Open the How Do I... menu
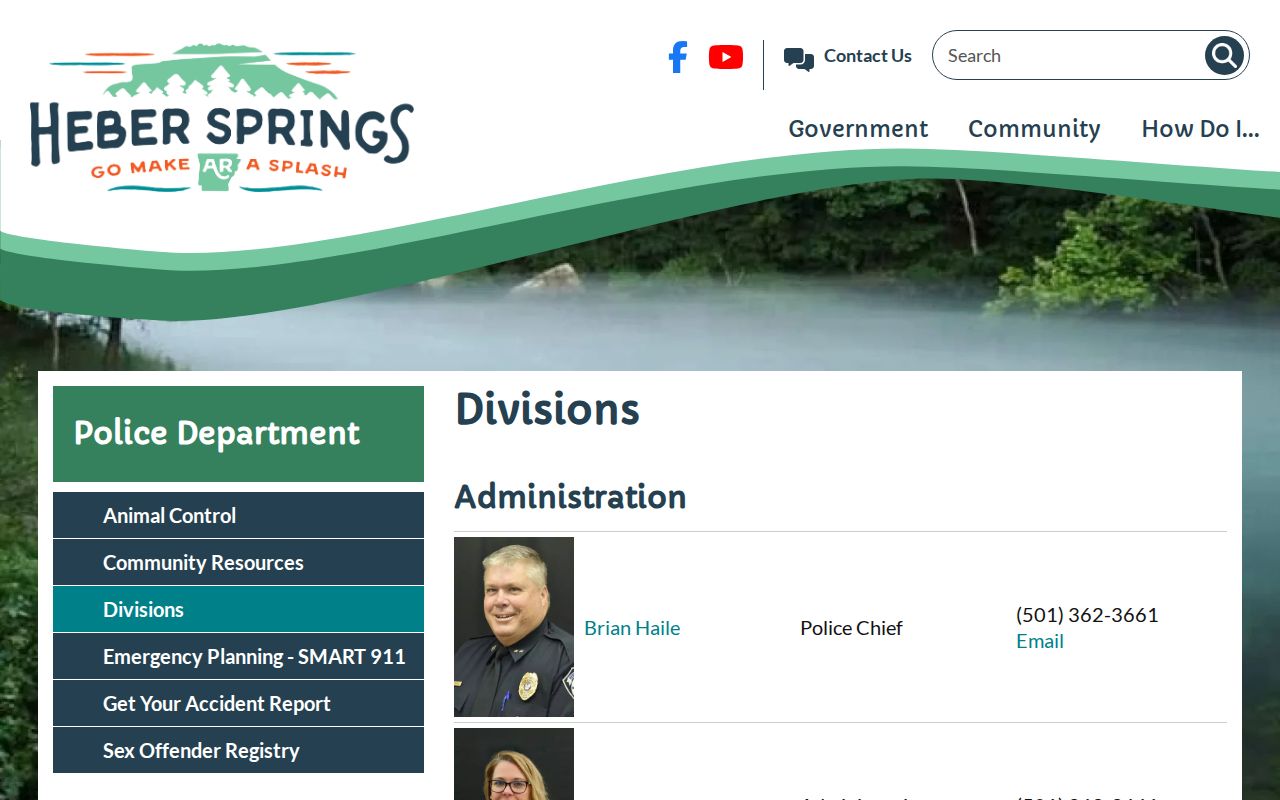Screen dimensions: 1280x800 point(1200,129)
